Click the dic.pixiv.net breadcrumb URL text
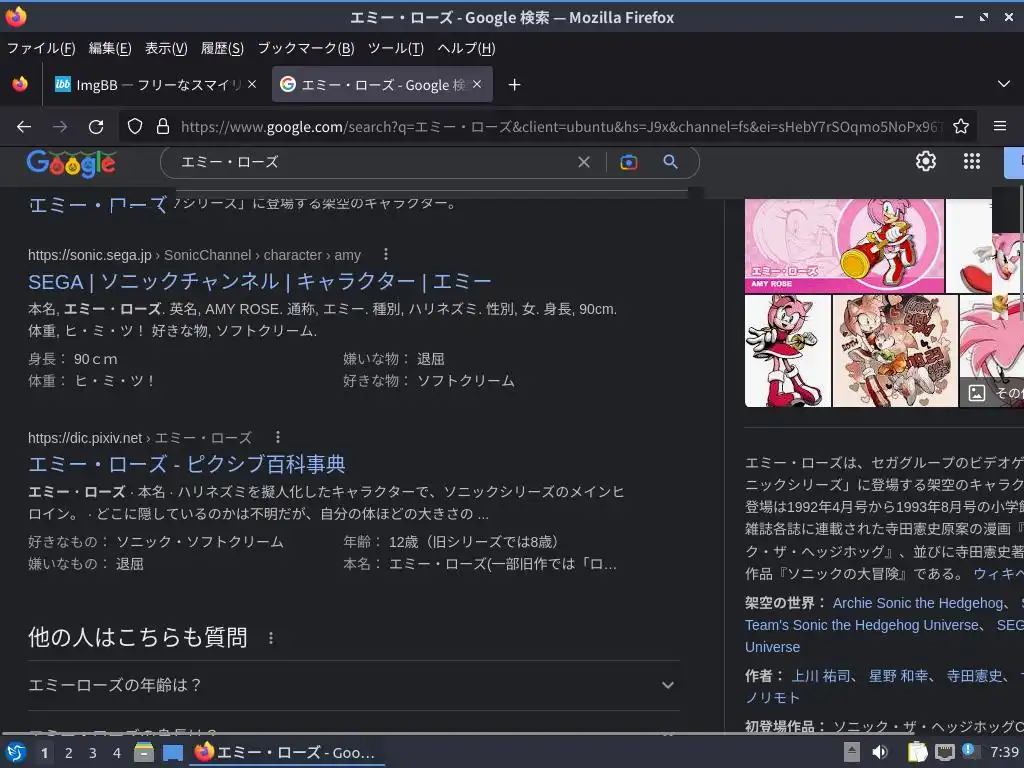1024x768 pixels. click(140, 438)
